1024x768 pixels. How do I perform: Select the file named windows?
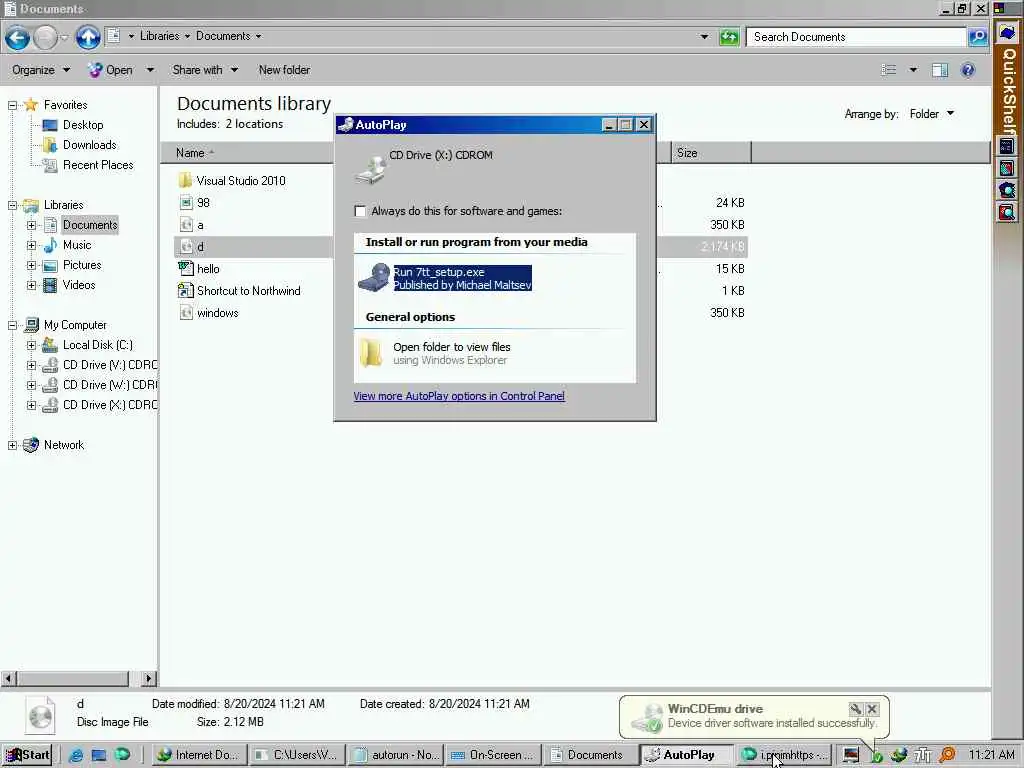click(x=217, y=313)
